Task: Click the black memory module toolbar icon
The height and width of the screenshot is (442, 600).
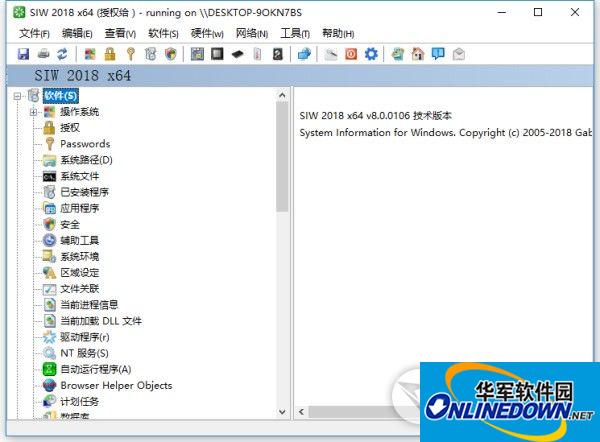Action: (x=238, y=54)
